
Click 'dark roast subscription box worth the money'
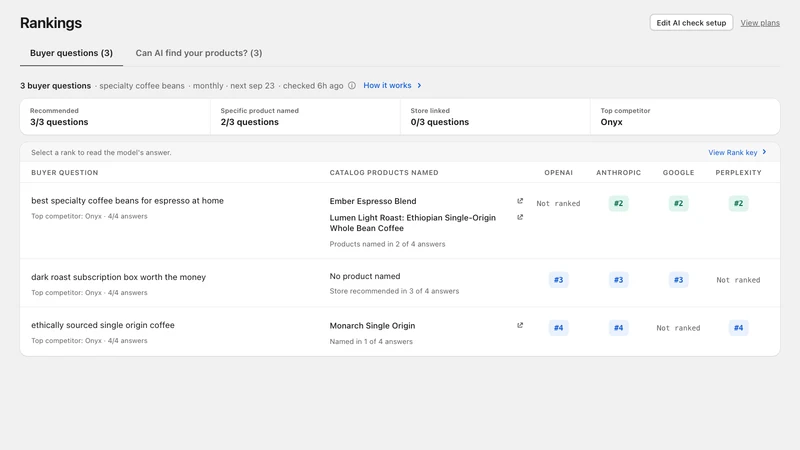pos(118,277)
